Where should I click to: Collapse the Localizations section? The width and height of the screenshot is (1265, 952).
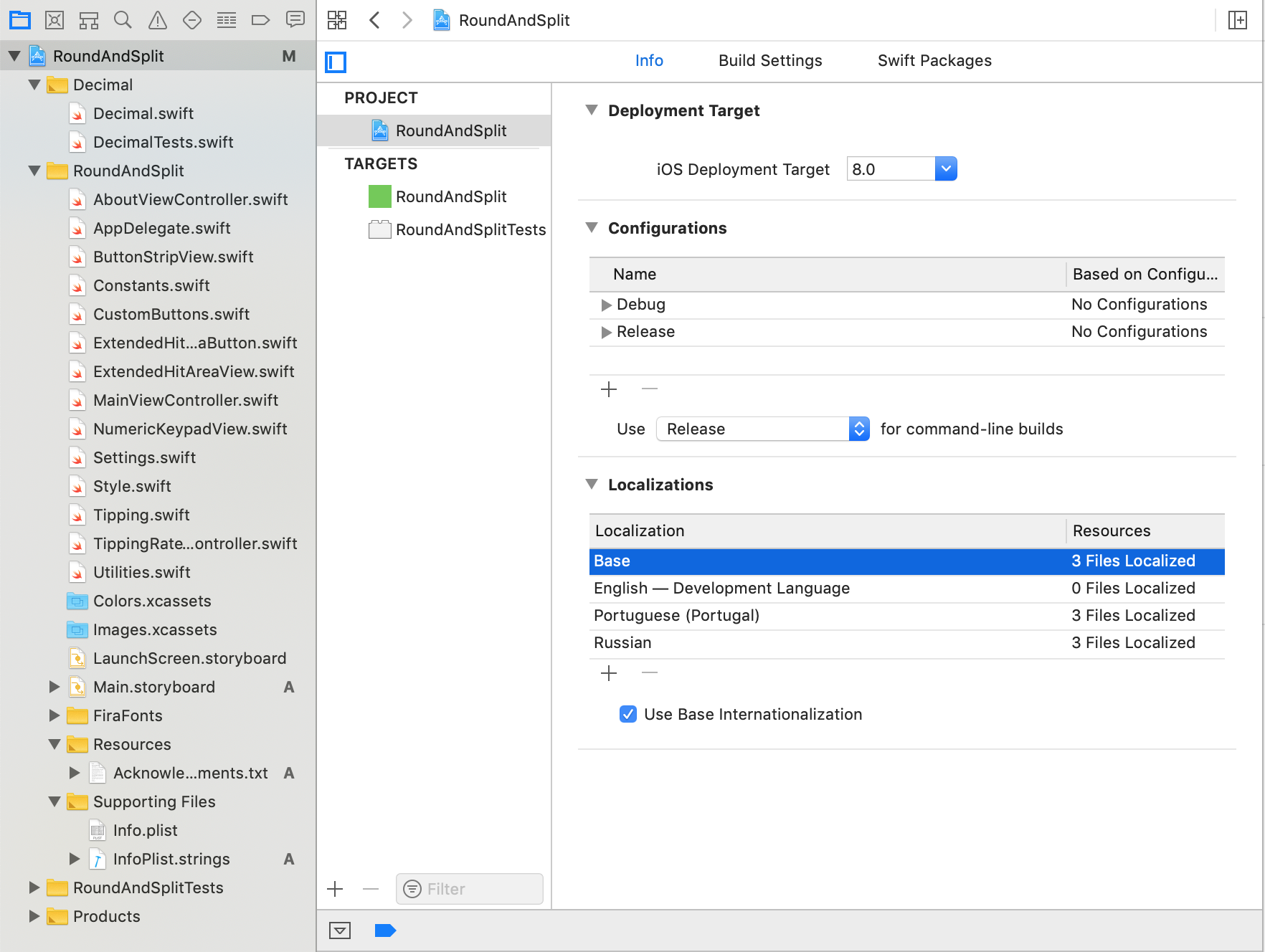coord(592,485)
